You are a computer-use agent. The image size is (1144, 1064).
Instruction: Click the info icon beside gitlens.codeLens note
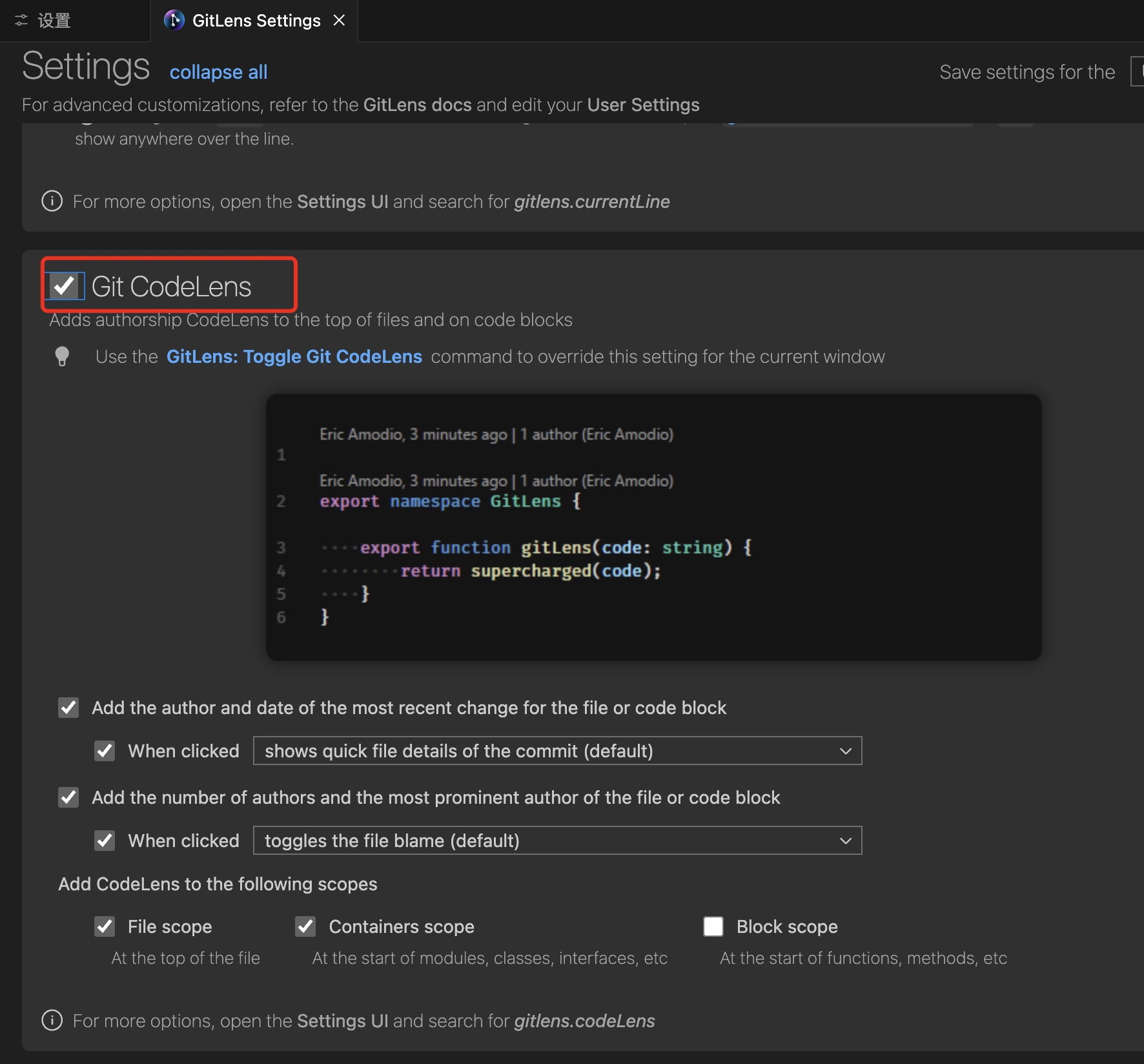coord(52,1021)
